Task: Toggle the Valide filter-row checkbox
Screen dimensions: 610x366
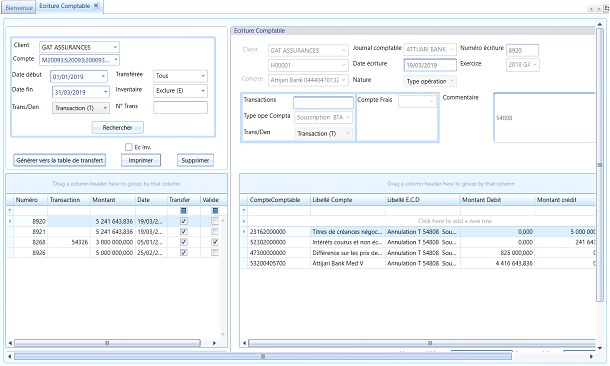Action: pyautogui.click(x=215, y=210)
